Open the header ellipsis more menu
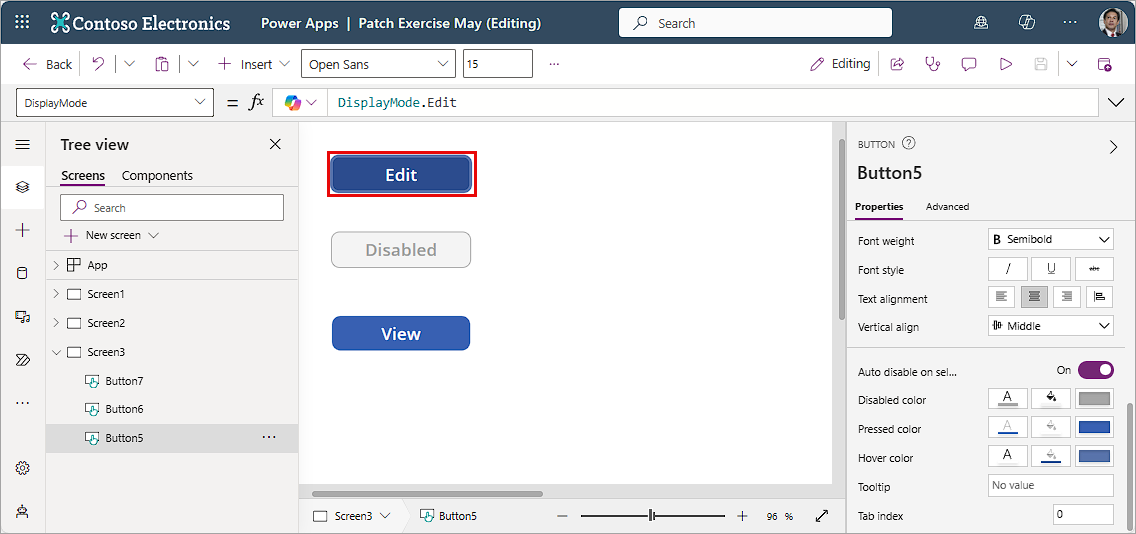Image resolution: width=1136 pixels, height=534 pixels. click(x=1072, y=22)
